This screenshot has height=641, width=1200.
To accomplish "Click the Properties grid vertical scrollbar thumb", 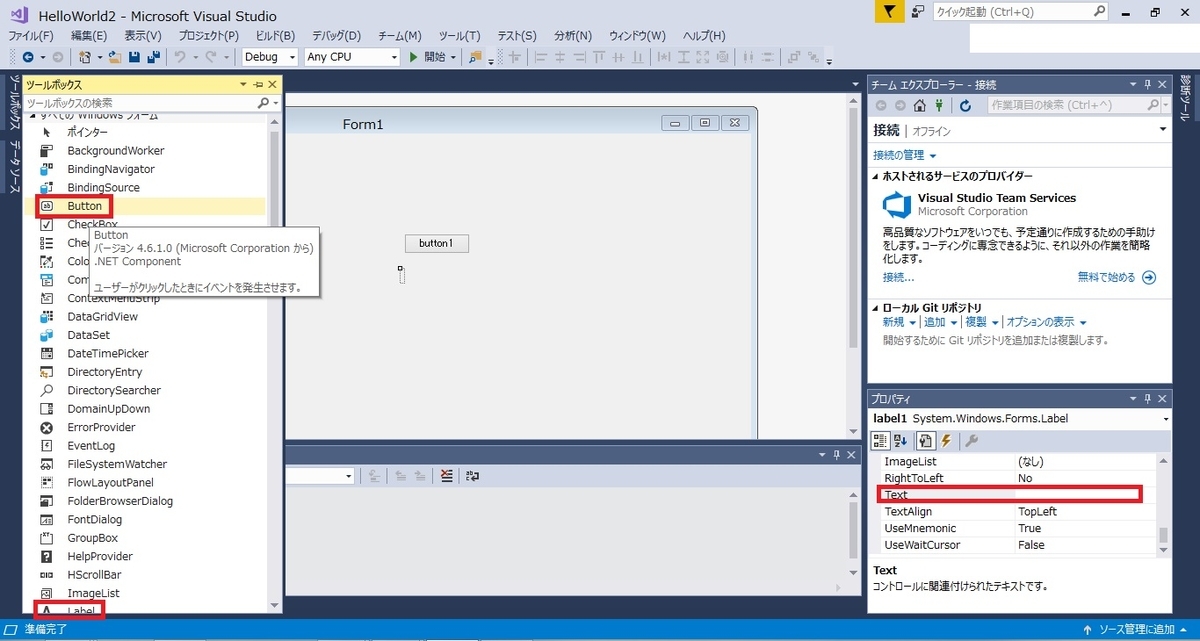I will click(1163, 536).
